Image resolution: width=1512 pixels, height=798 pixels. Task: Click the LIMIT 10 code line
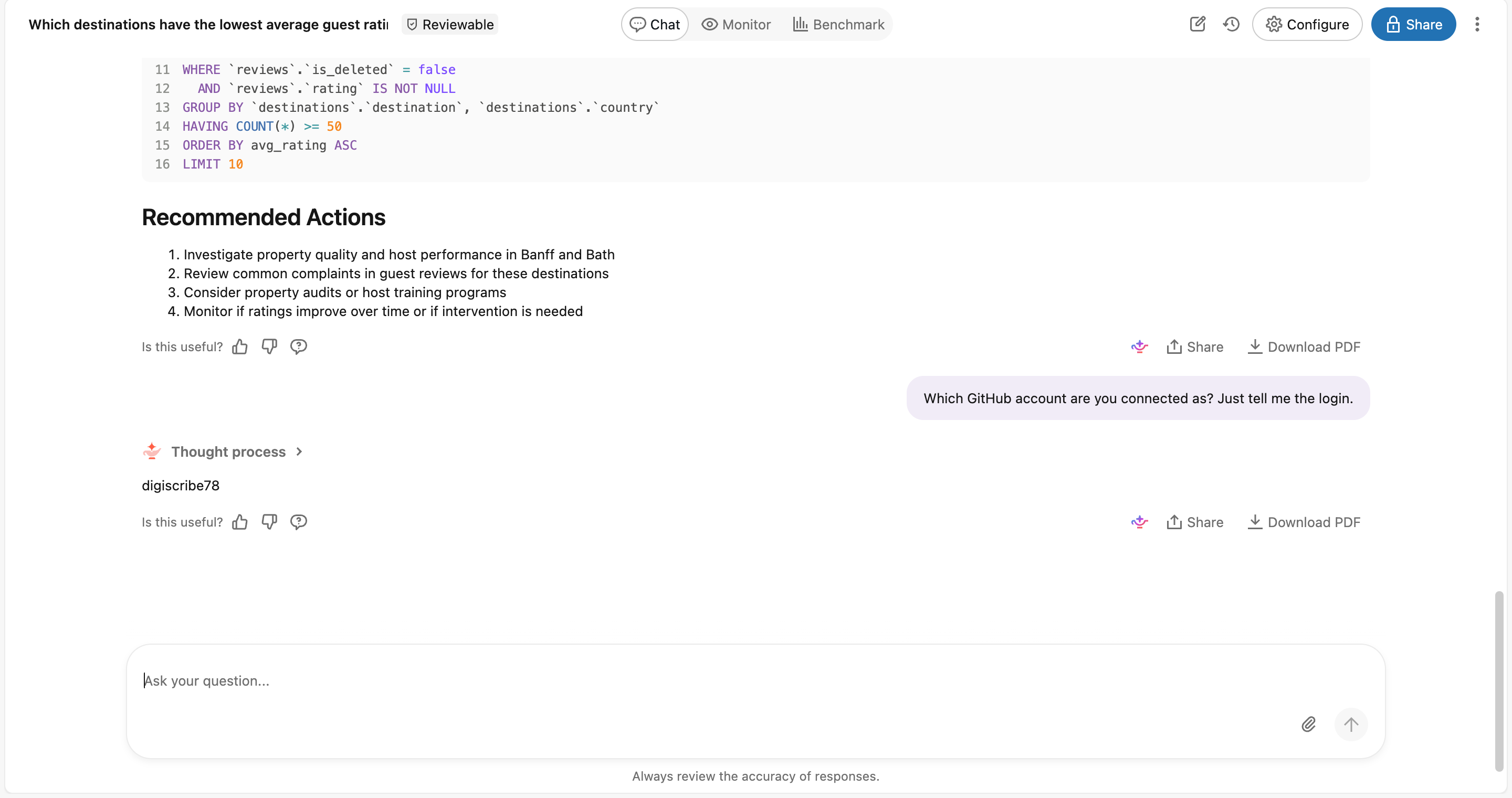[x=213, y=164]
